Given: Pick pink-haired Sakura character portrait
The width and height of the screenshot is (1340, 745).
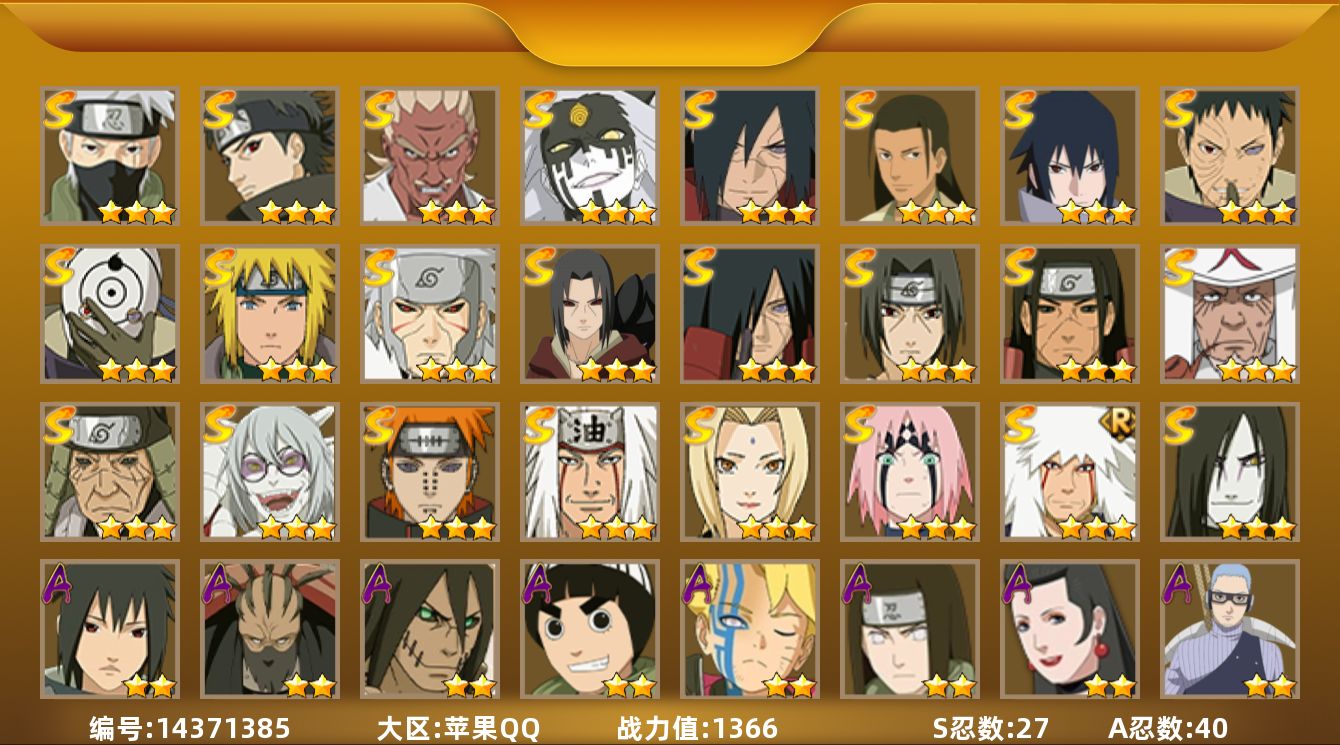Looking at the screenshot, I should [x=910, y=472].
